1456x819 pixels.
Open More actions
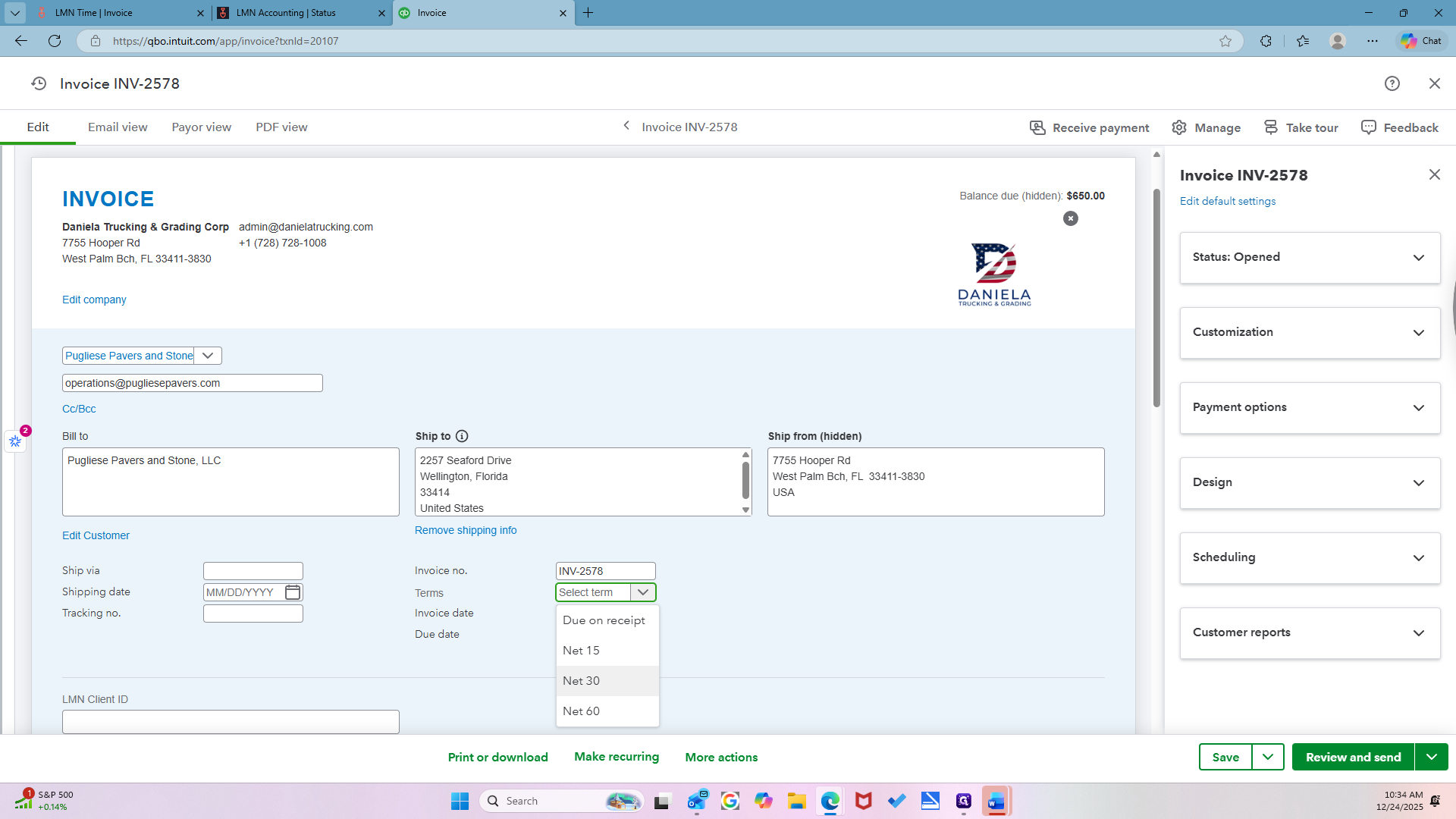pos(721,757)
